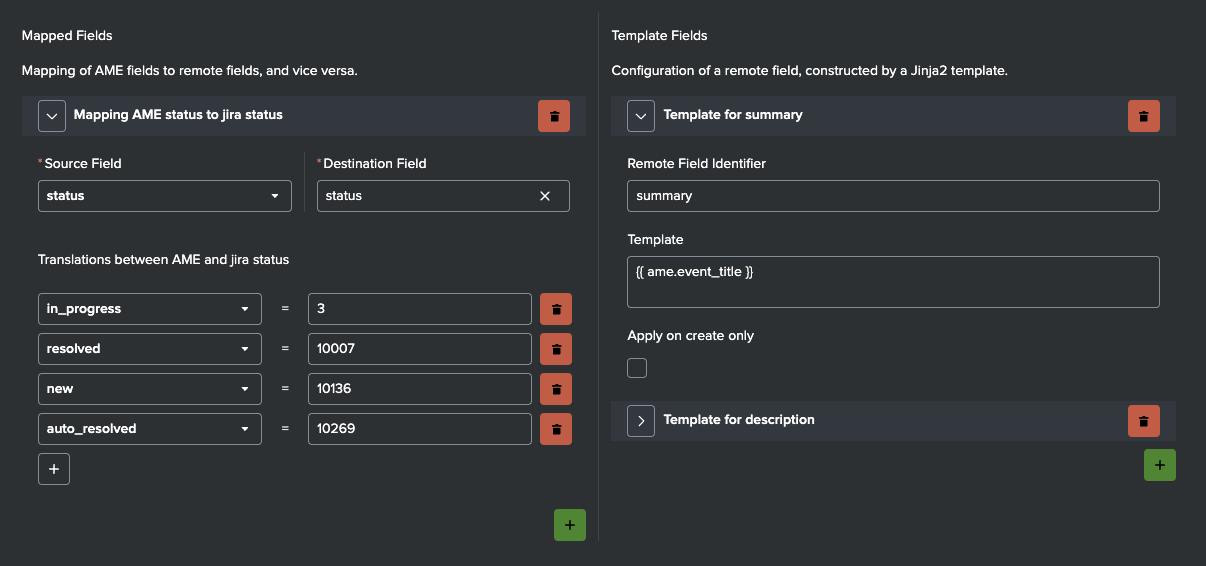Select the Mapping AME status to jira status title

click(178, 115)
